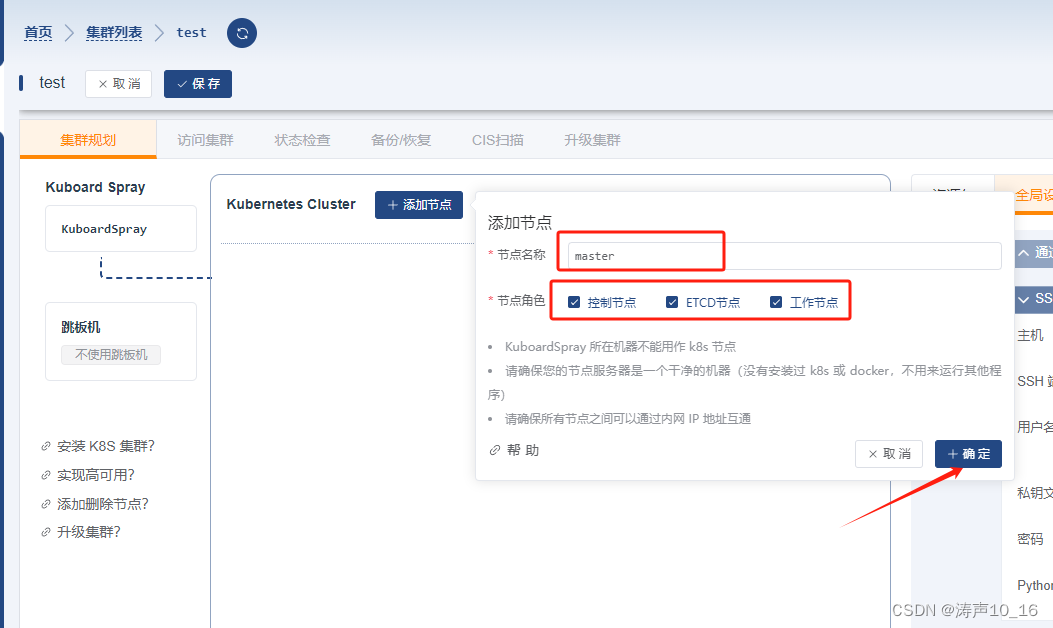
Task: Select the 全局设 tab in the right panel
Action: click(1034, 195)
